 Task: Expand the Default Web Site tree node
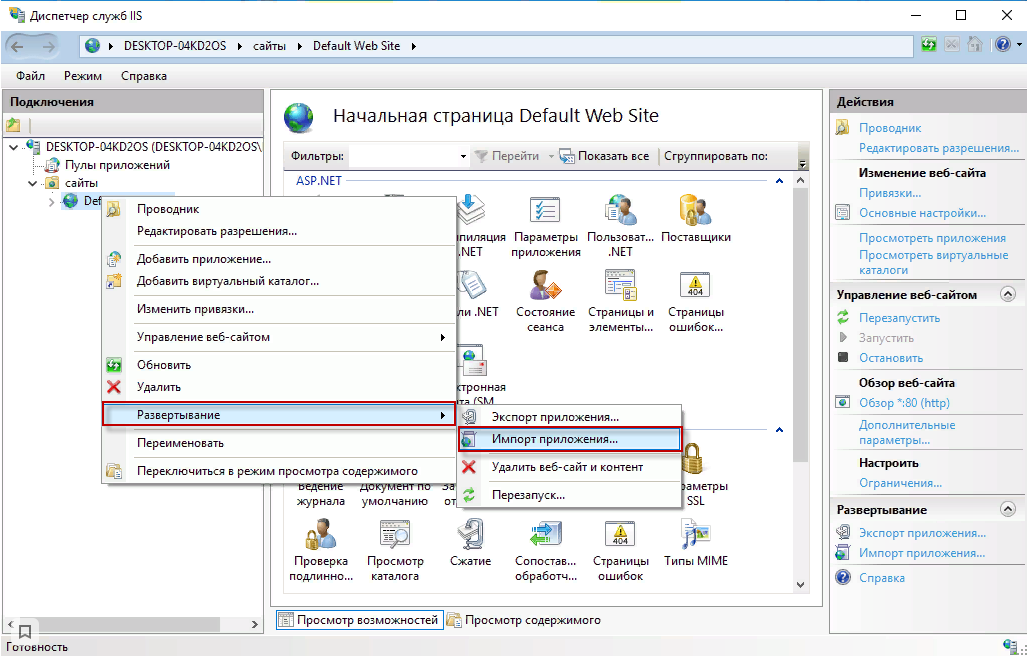click(52, 202)
